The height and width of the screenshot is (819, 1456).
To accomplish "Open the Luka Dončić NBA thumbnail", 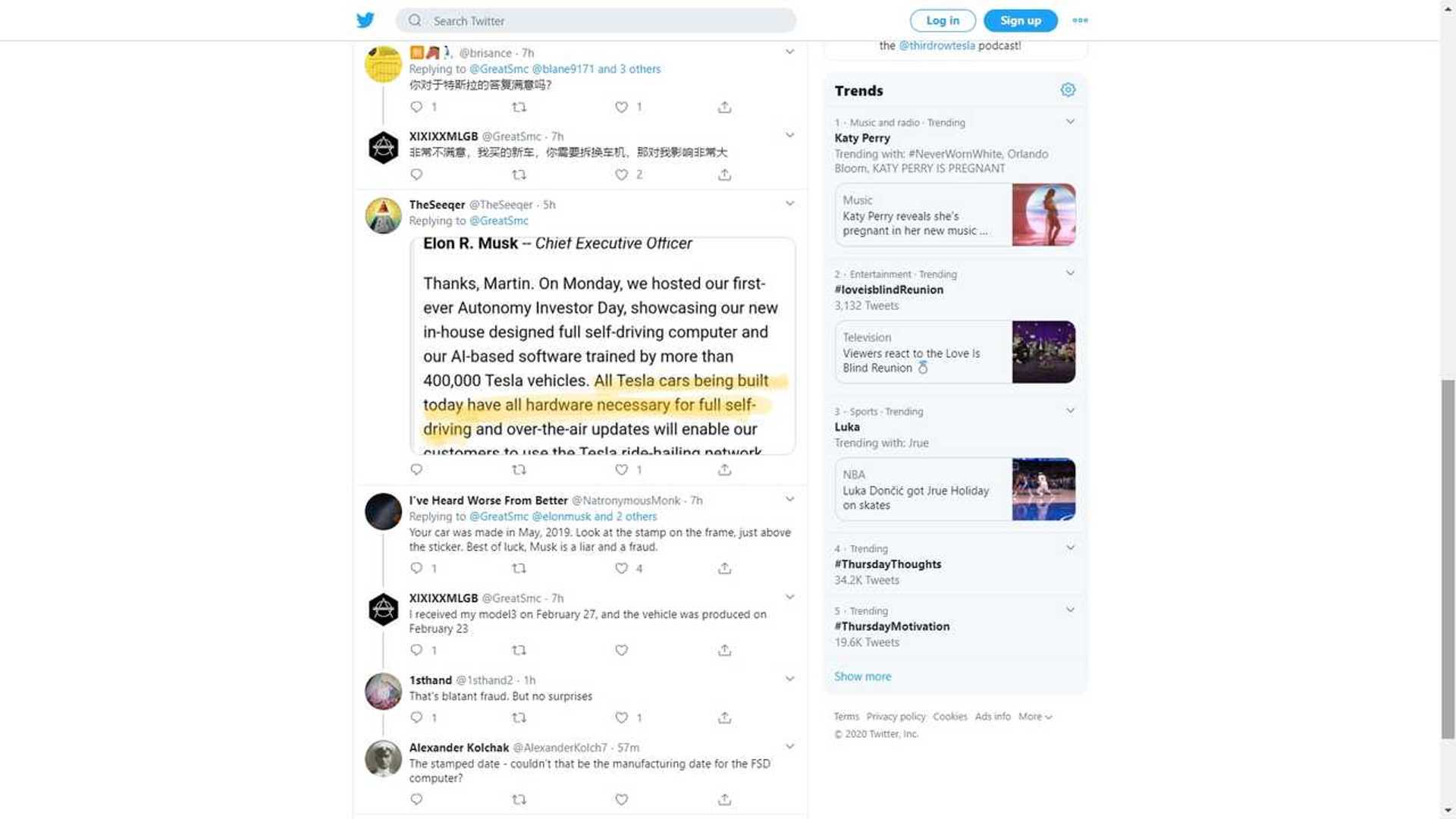I will tap(1043, 489).
